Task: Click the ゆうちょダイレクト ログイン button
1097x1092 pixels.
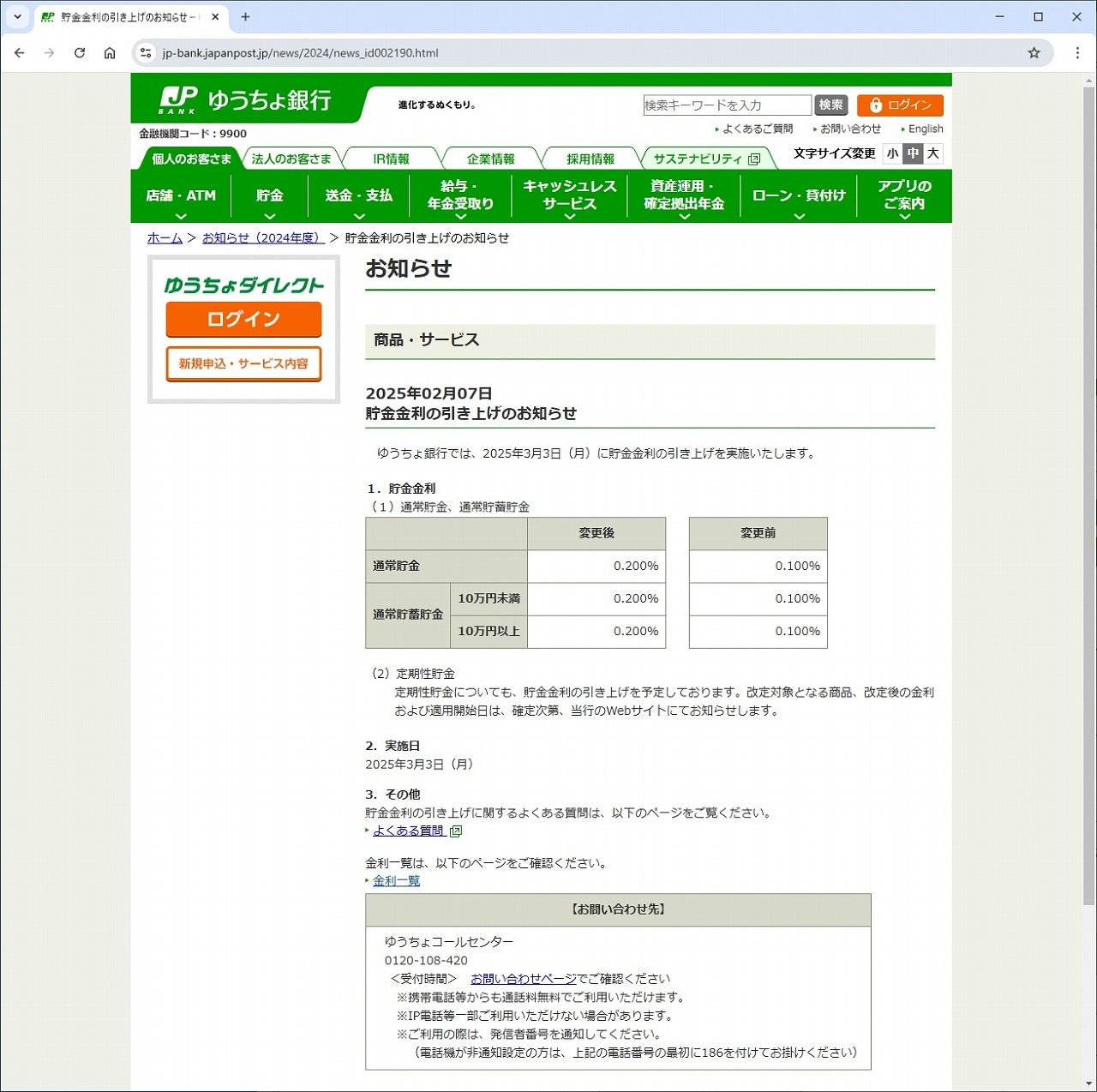Action: coord(243,319)
